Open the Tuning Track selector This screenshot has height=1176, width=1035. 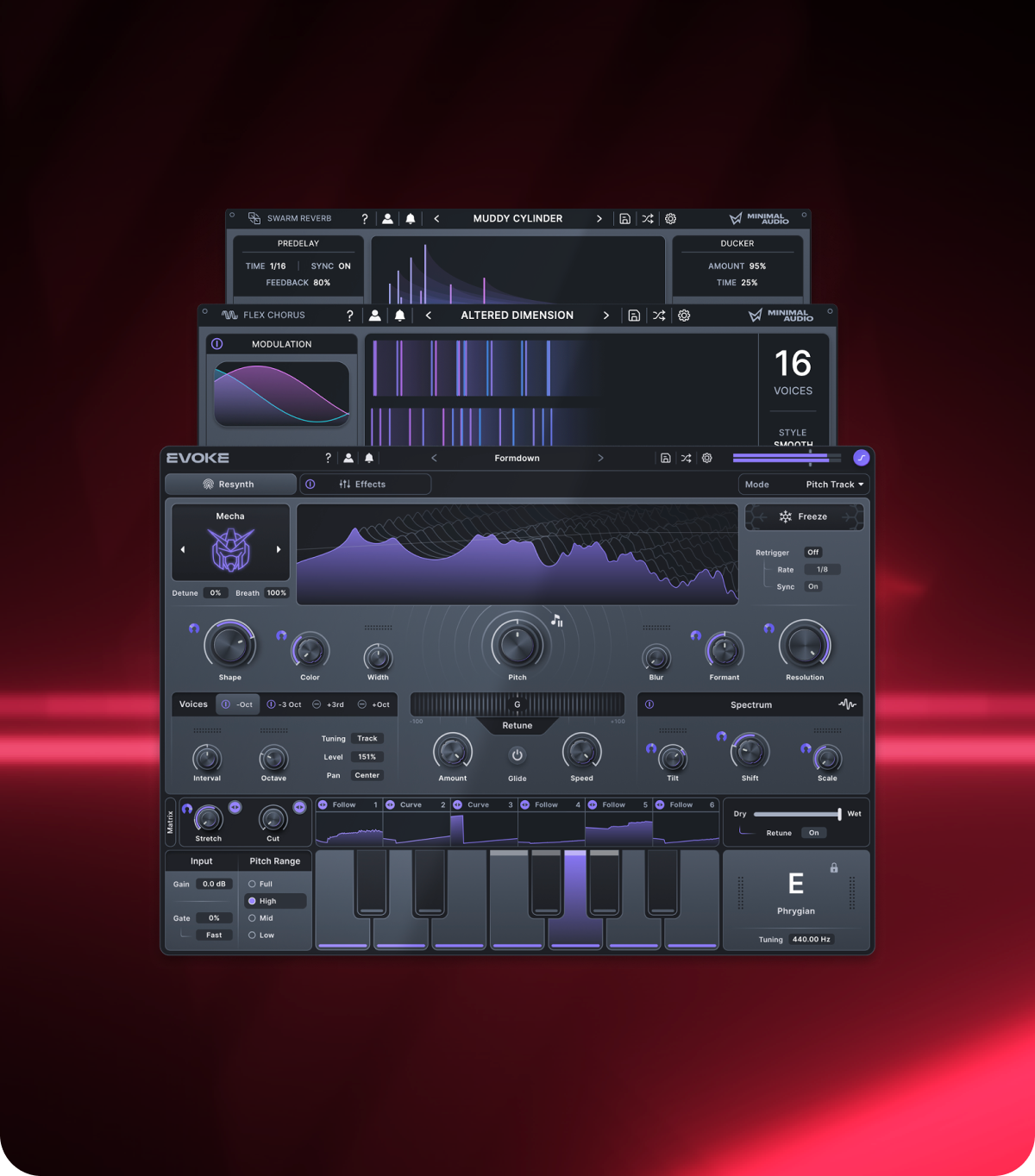tap(367, 738)
